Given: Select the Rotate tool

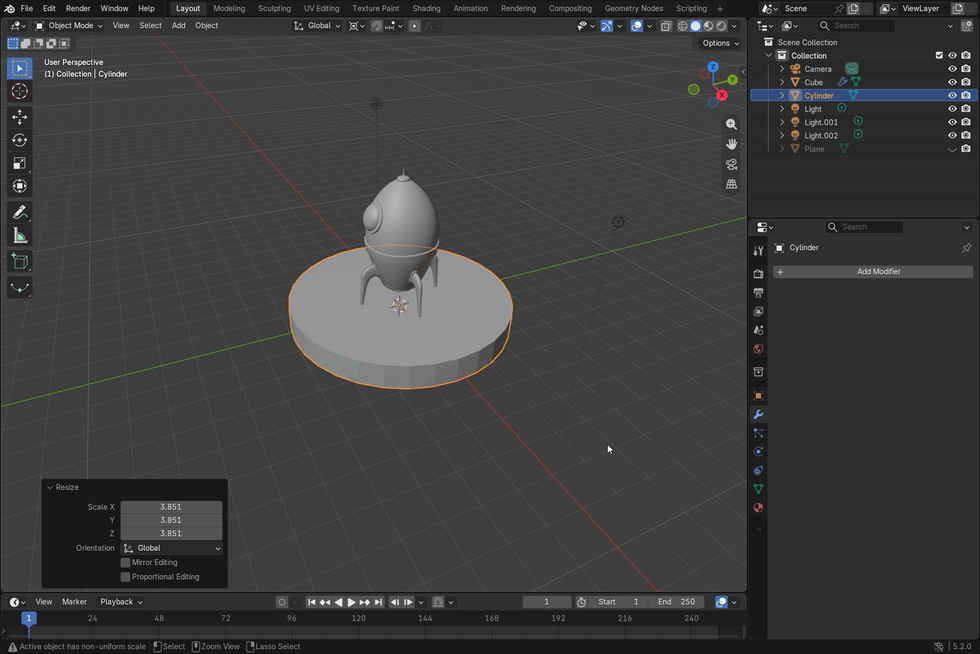Looking at the screenshot, I should pyautogui.click(x=19, y=140).
